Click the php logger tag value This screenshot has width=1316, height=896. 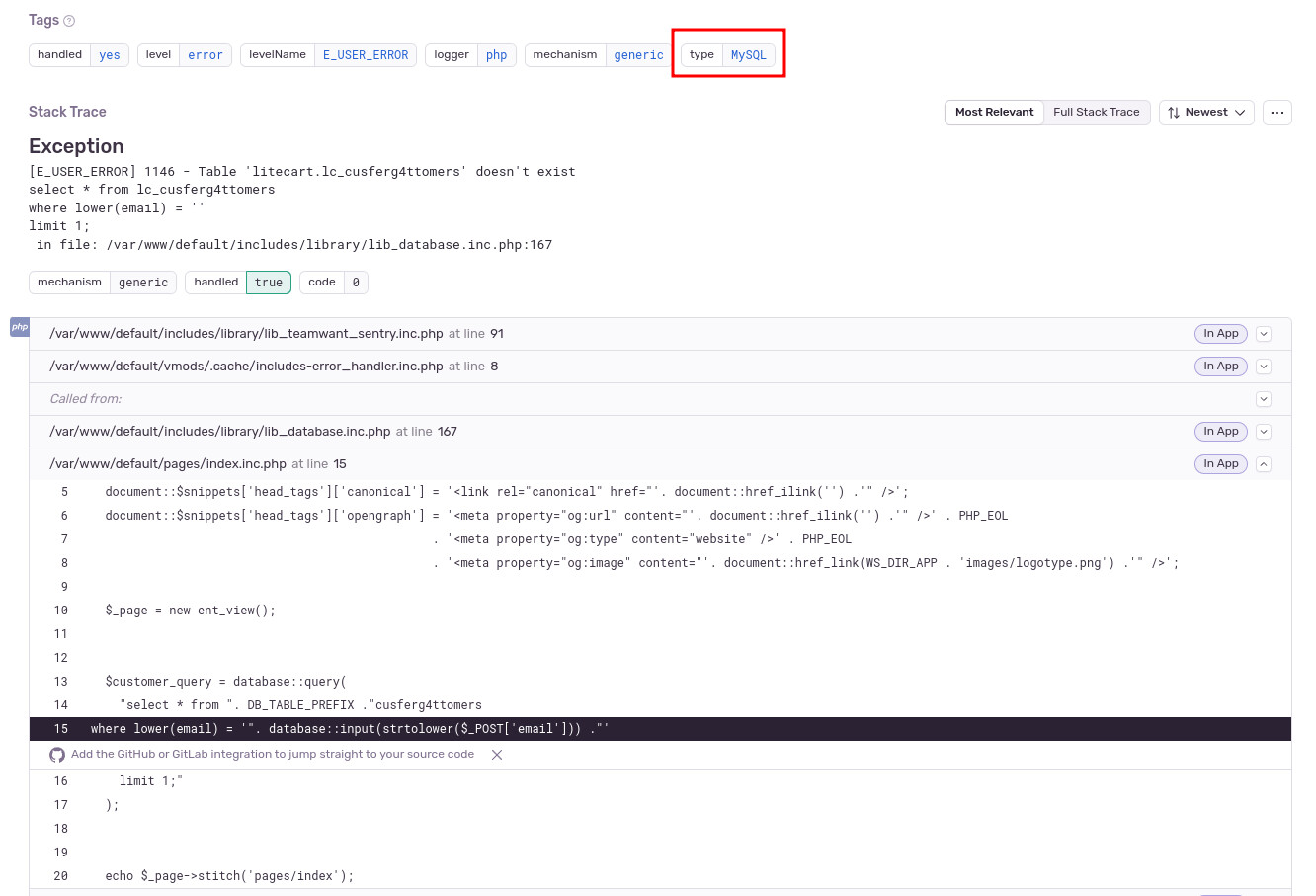(x=496, y=55)
